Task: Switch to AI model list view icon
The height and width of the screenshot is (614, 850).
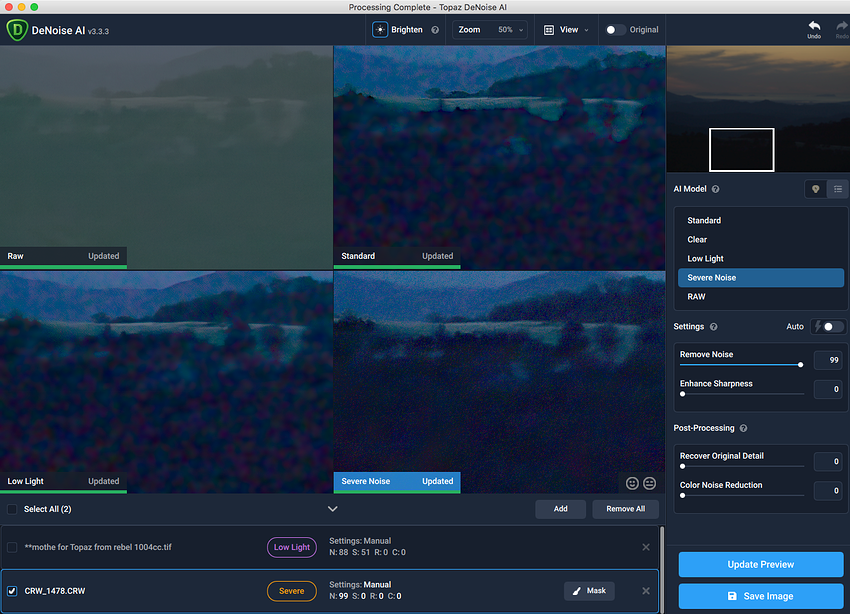Action: click(x=838, y=189)
